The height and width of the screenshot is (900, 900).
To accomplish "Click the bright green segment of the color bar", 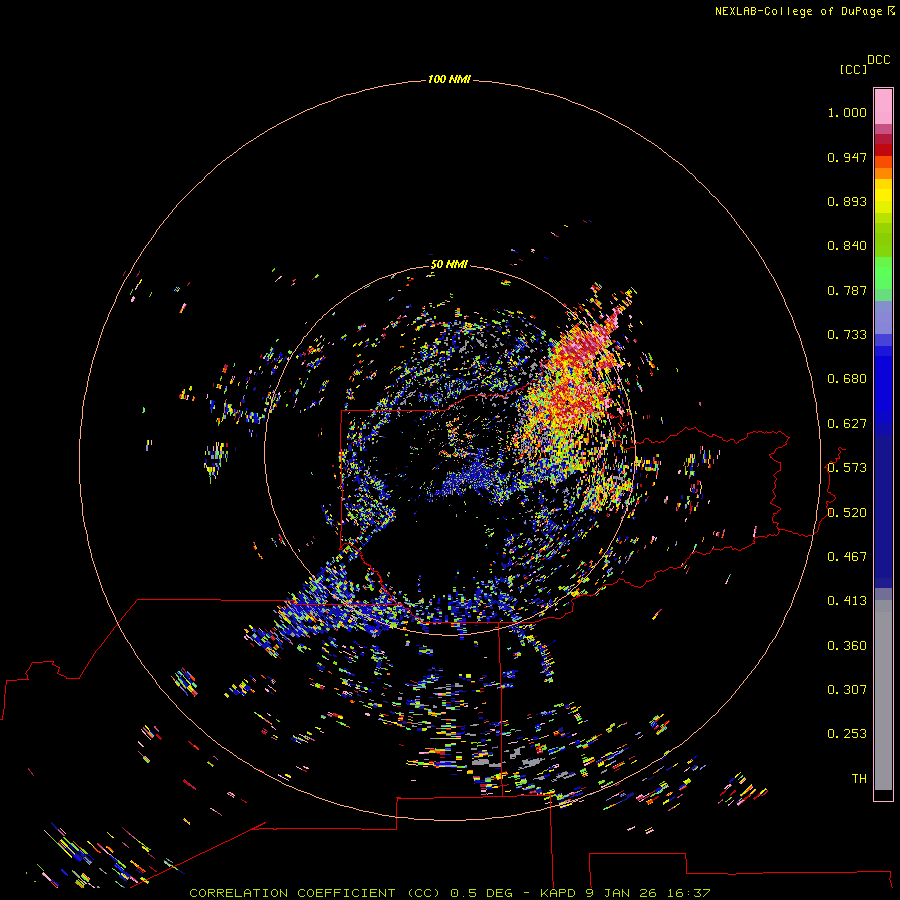I will pyautogui.click(x=883, y=273).
